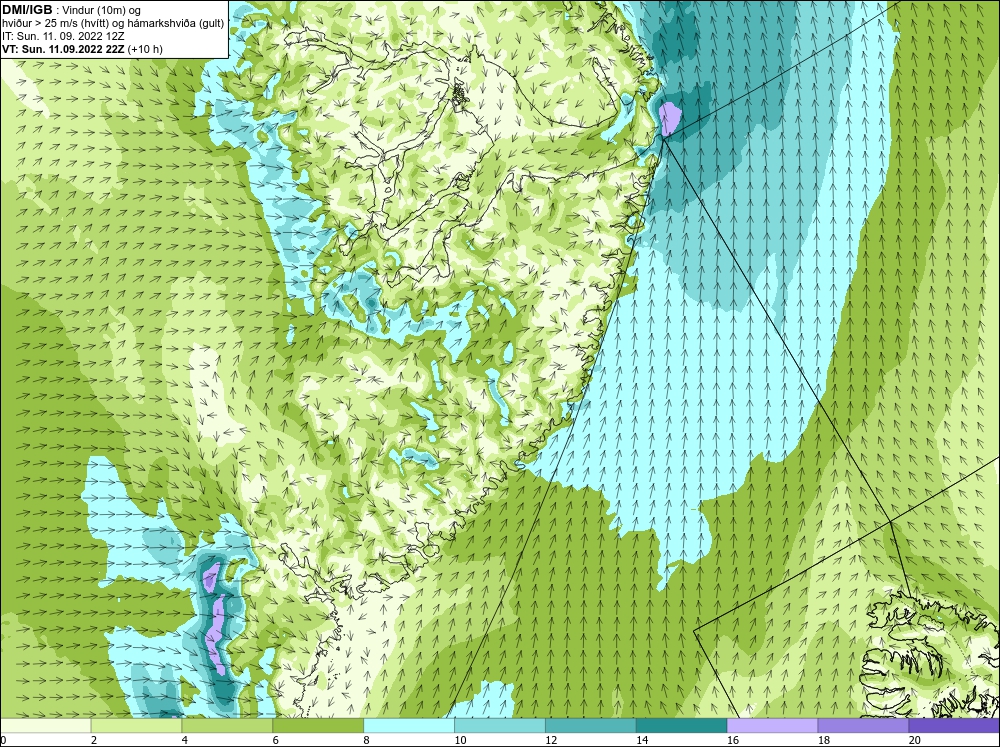Click the above 20 m/s violet legend swatch
1000x747 pixels.
click(954, 725)
